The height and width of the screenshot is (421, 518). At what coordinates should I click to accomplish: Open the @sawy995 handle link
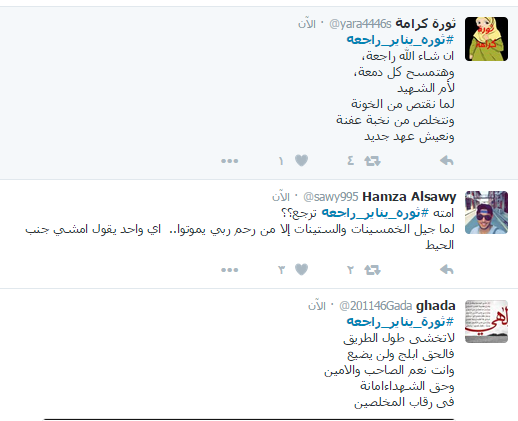coord(331,197)
